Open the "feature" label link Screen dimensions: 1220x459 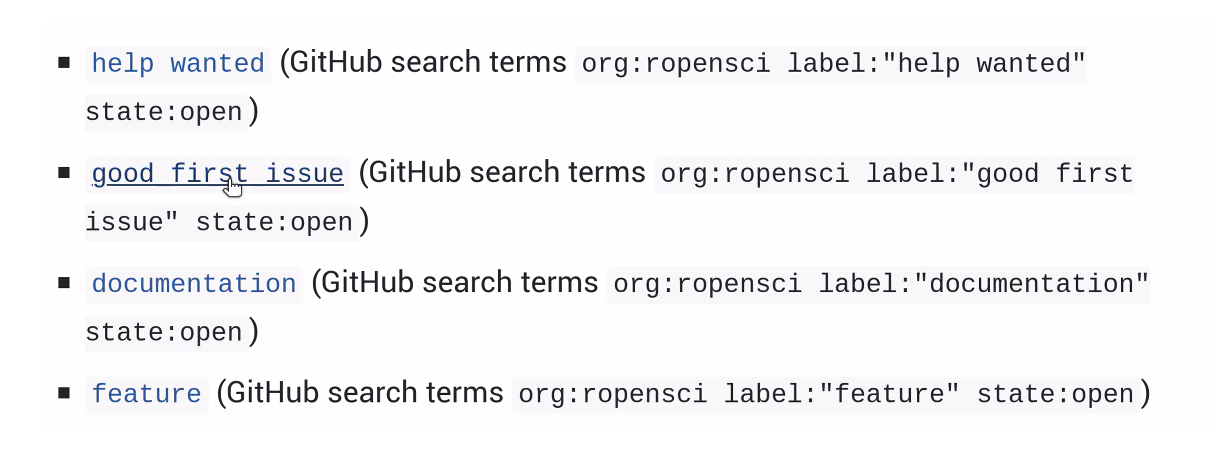[x=146, y=394]
